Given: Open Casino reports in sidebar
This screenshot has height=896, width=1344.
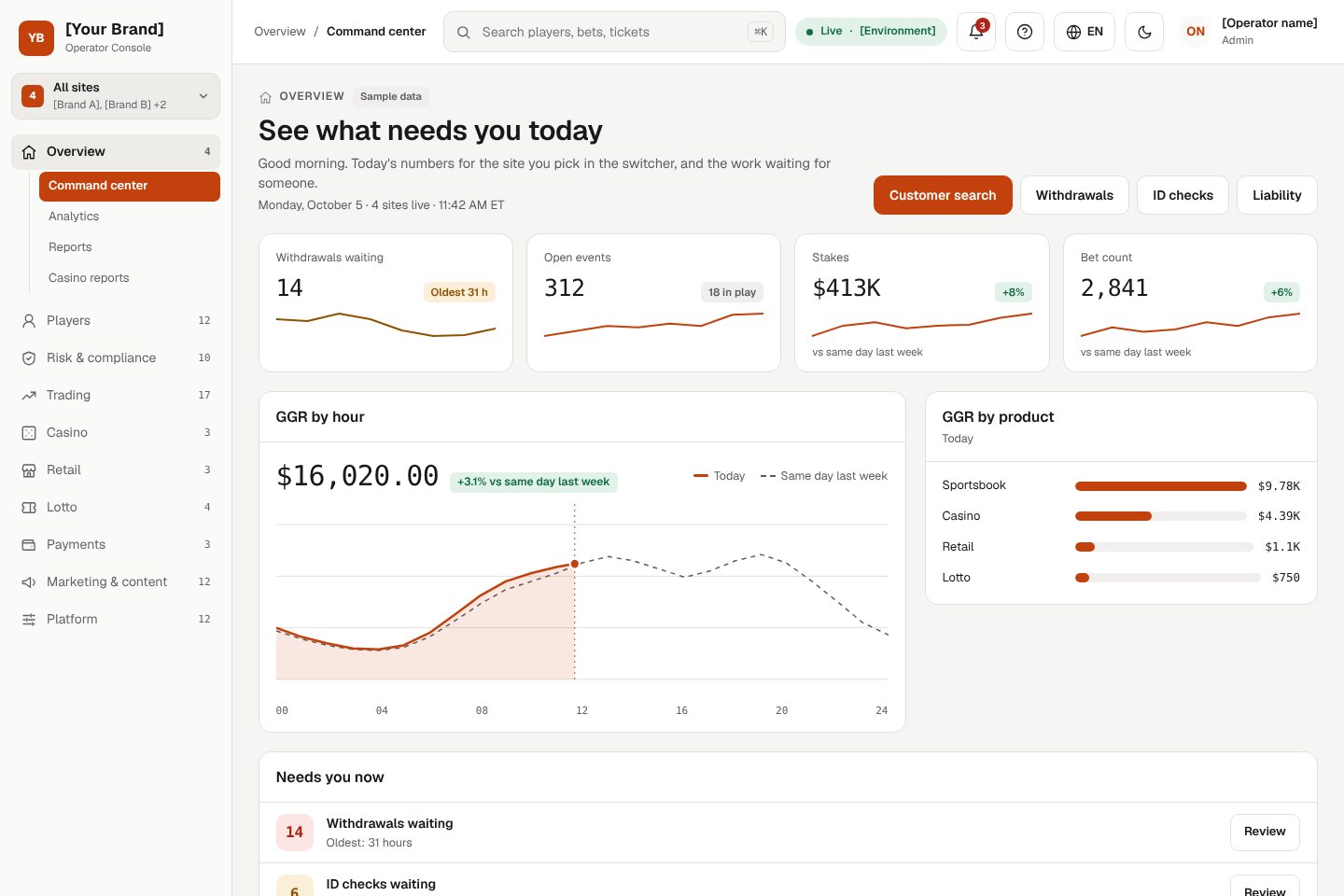Looking at the screenshot, I should [x=130, y=278].
